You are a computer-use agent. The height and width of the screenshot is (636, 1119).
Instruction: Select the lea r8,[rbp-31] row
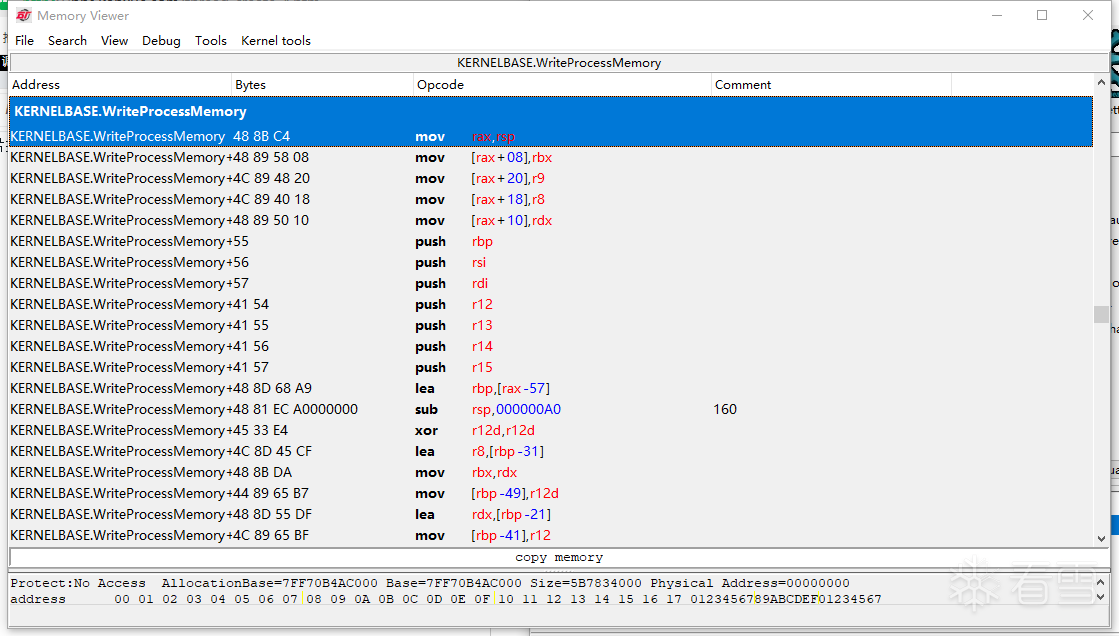[x=551, y=451]
